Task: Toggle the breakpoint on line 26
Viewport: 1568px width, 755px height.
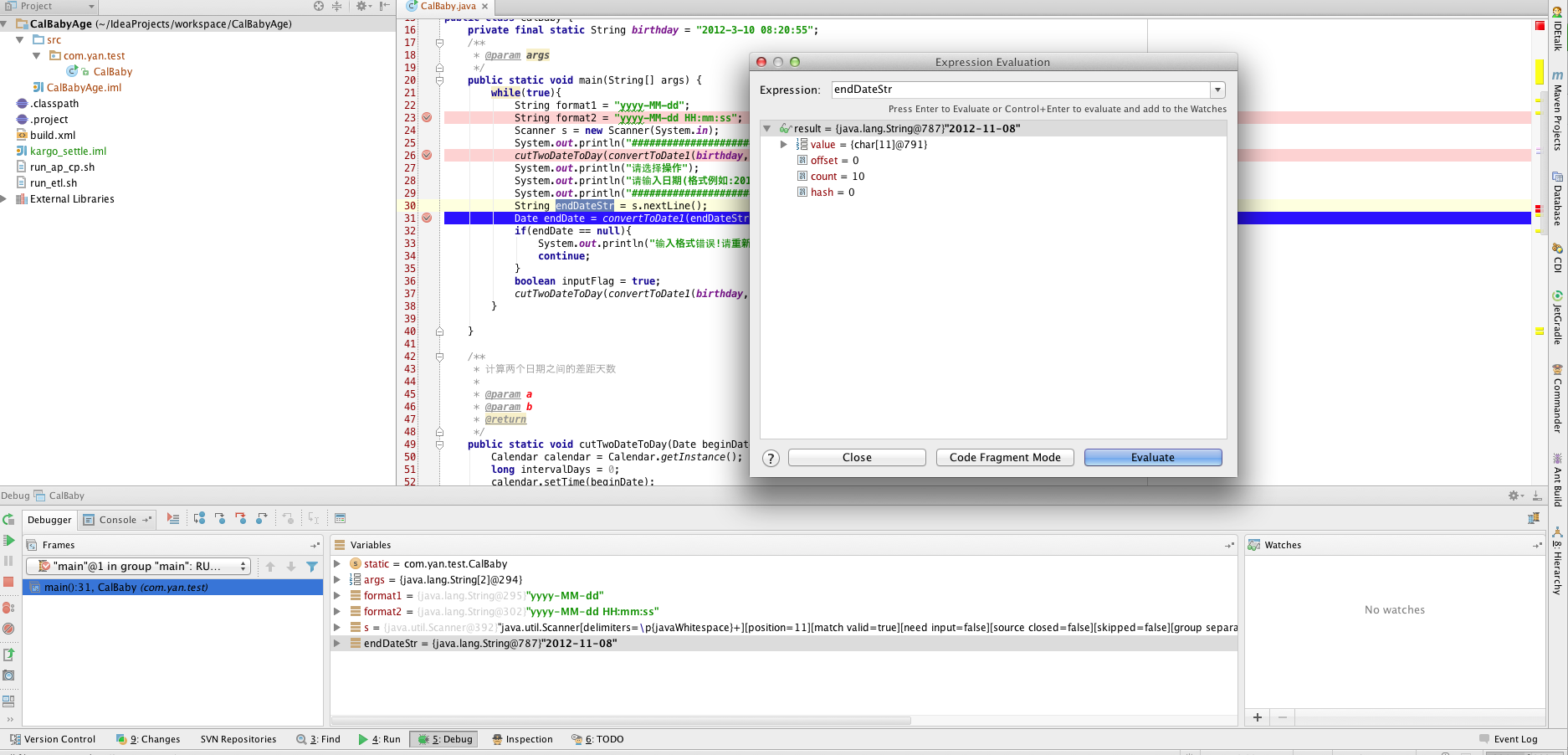Action: [427, 156]
